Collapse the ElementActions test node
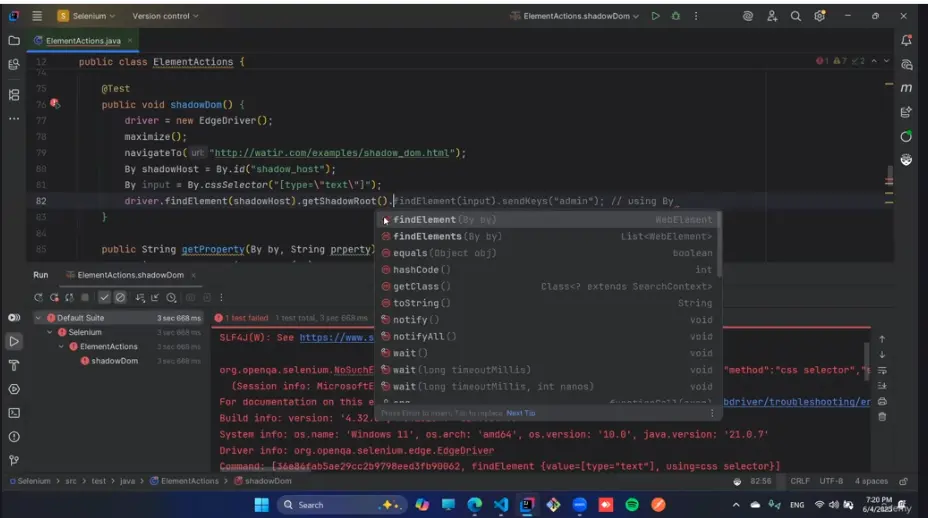Screen dimensions: 928x518 (x=61, y=346)
